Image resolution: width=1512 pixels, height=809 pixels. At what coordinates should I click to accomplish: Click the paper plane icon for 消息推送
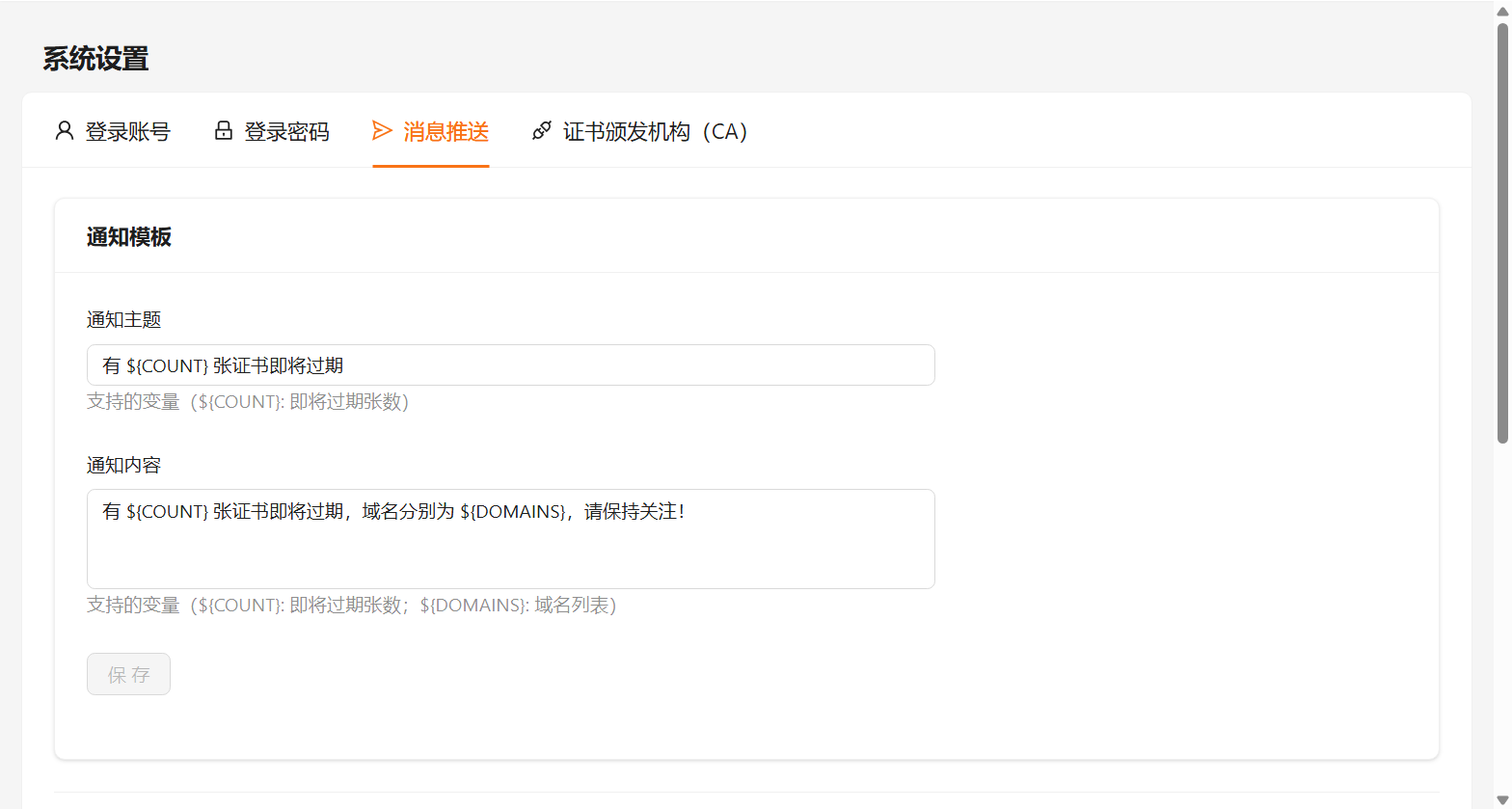coord(383,131)
